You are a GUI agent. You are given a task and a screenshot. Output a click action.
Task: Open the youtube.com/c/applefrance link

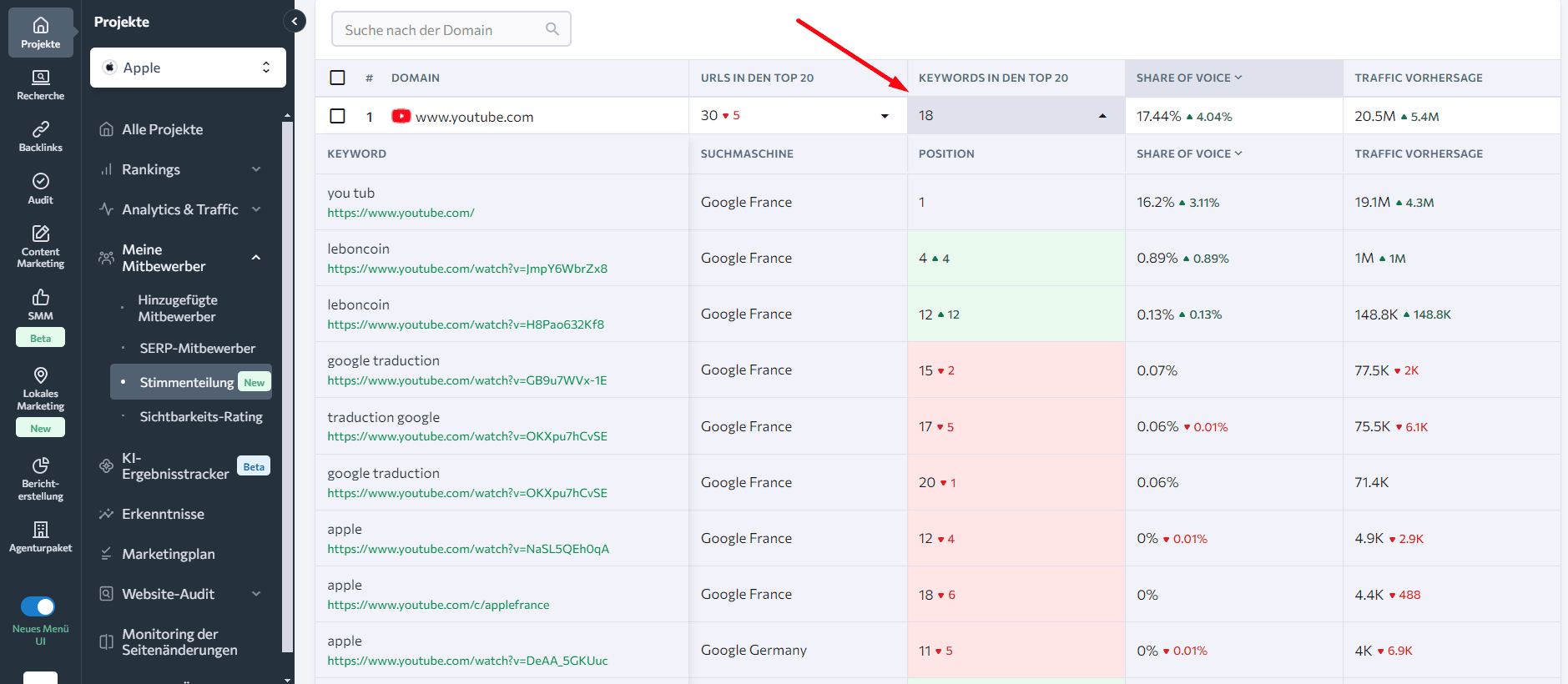click(x=438, y=605)
